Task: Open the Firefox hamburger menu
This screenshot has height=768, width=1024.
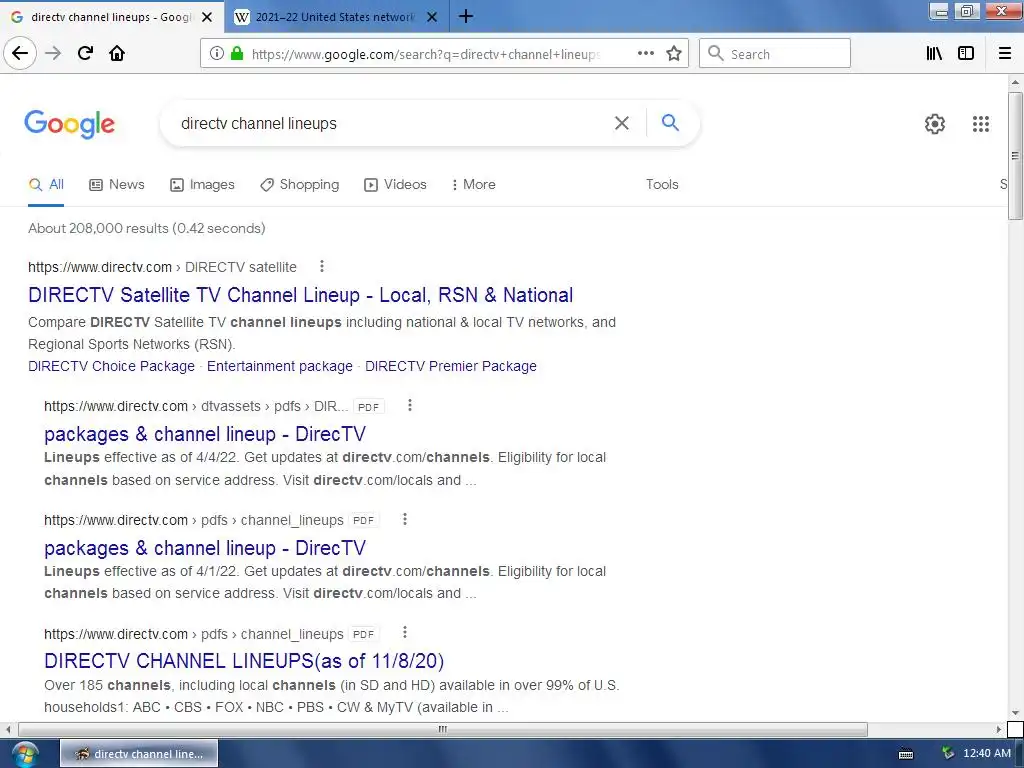Action: tap(1005, 54)
